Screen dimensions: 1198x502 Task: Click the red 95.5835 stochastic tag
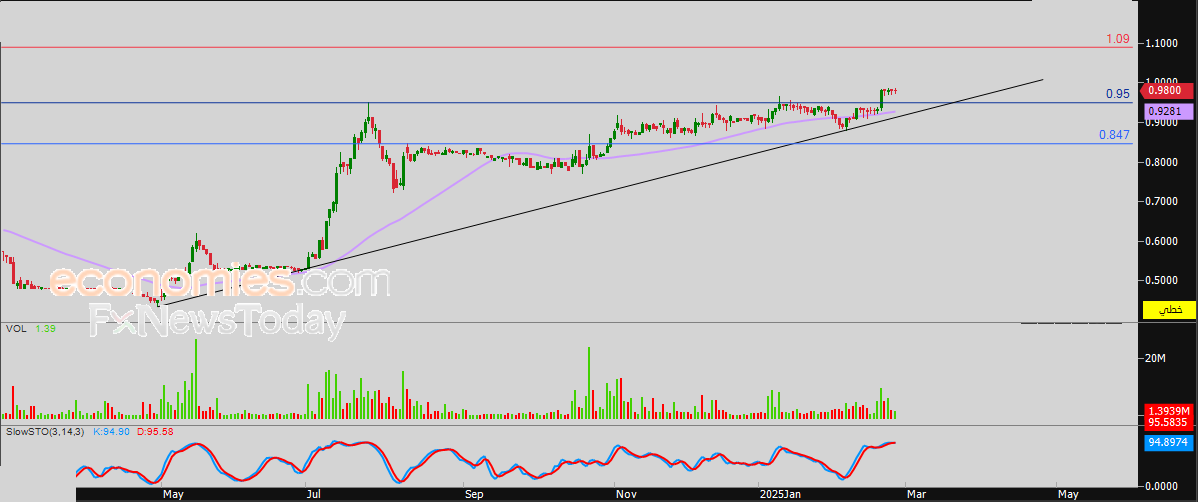(x=1168, y=421)
